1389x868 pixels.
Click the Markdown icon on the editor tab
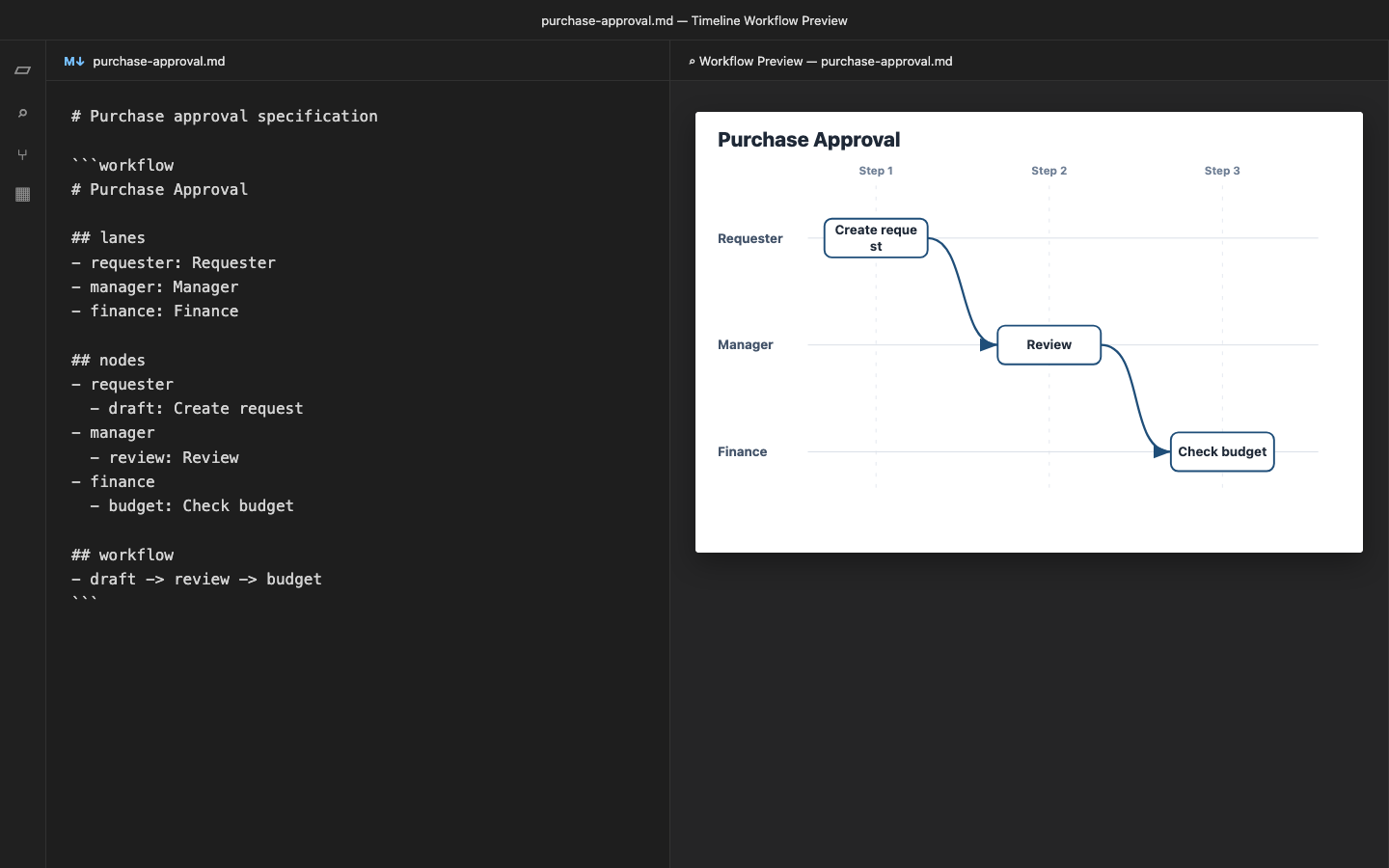pos(74,61)
